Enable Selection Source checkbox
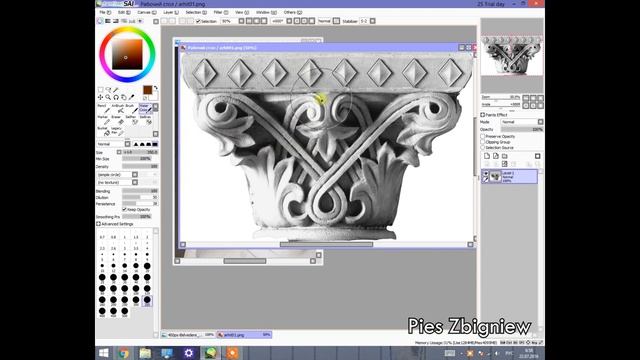640x360 pixels. [x=482, y=147]
